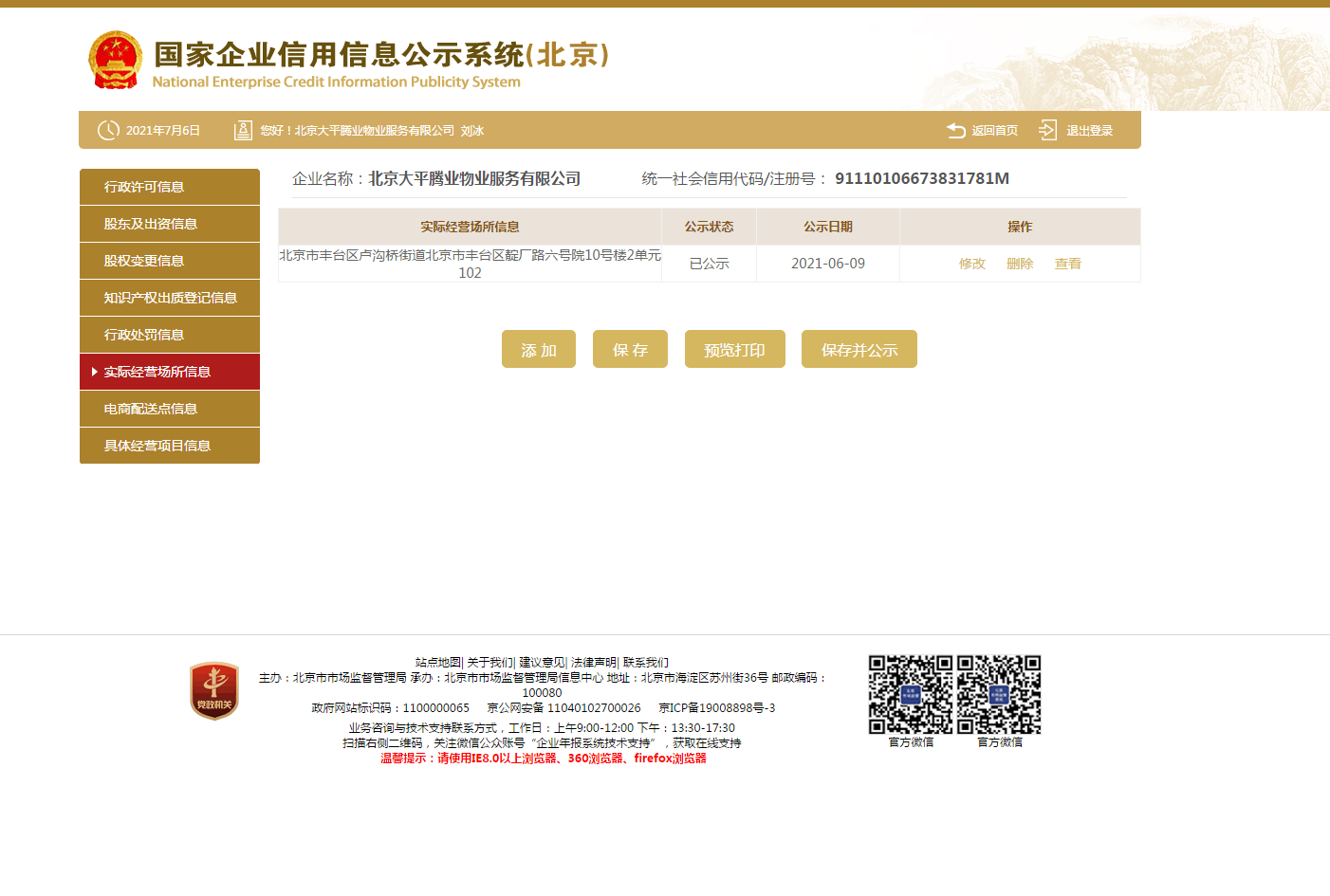Click 查看 link in the table row
The height and width of the screenshot is (896, 1330).
pyautogui.click(x=1068, y=264)
